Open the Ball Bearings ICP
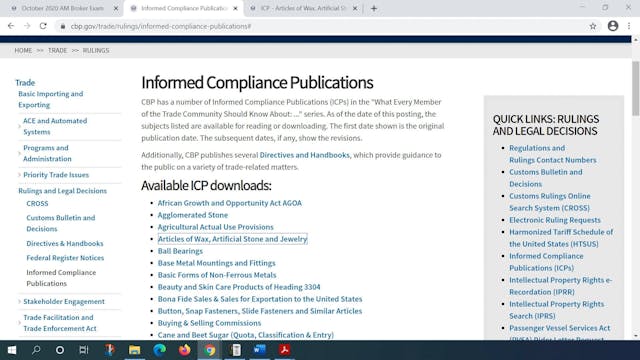The width and height of the screenshot is (640, 360). point(180,251)
